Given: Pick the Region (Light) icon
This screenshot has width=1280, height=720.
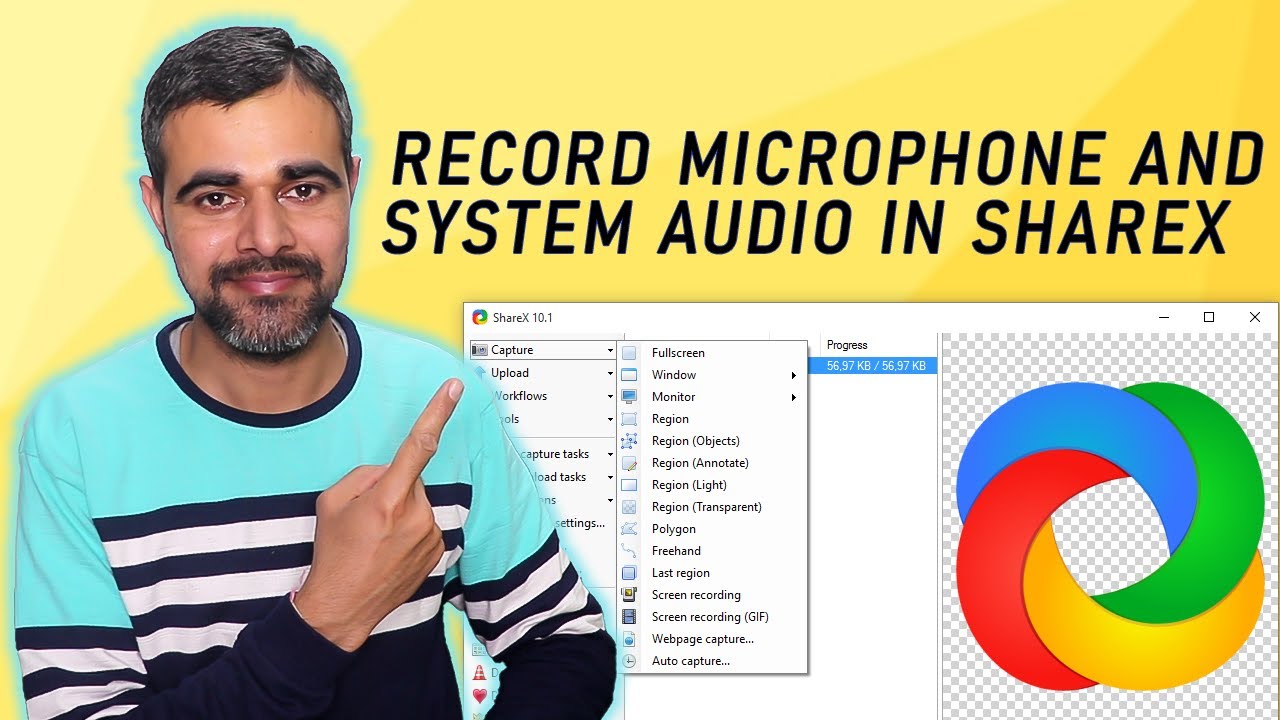Looking at the screenshot, I should click(x=629, y=485).
